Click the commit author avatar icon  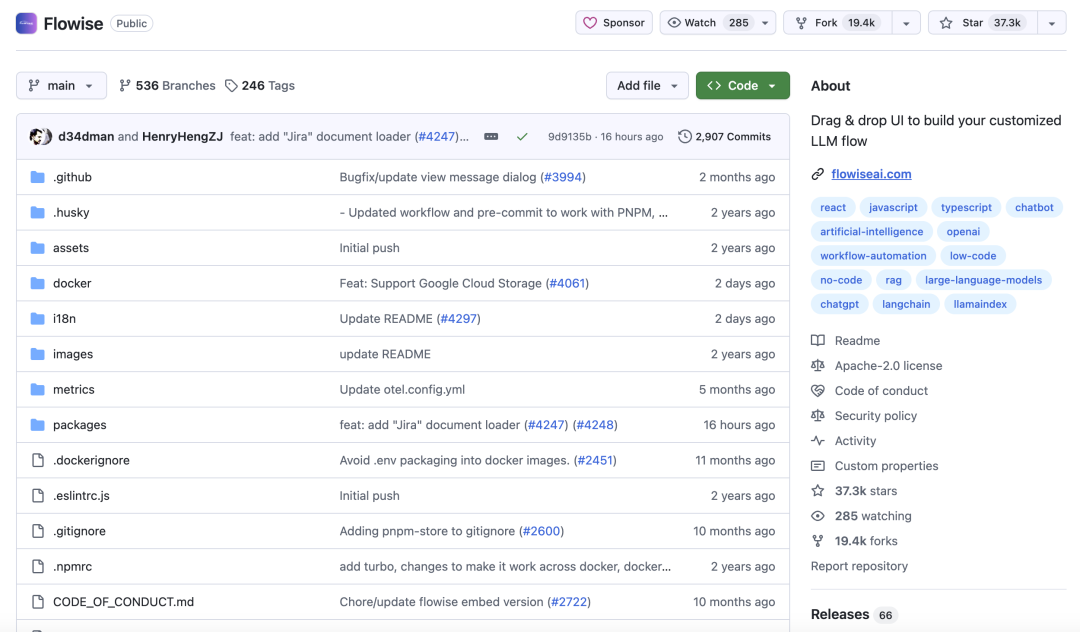(41, 136)
